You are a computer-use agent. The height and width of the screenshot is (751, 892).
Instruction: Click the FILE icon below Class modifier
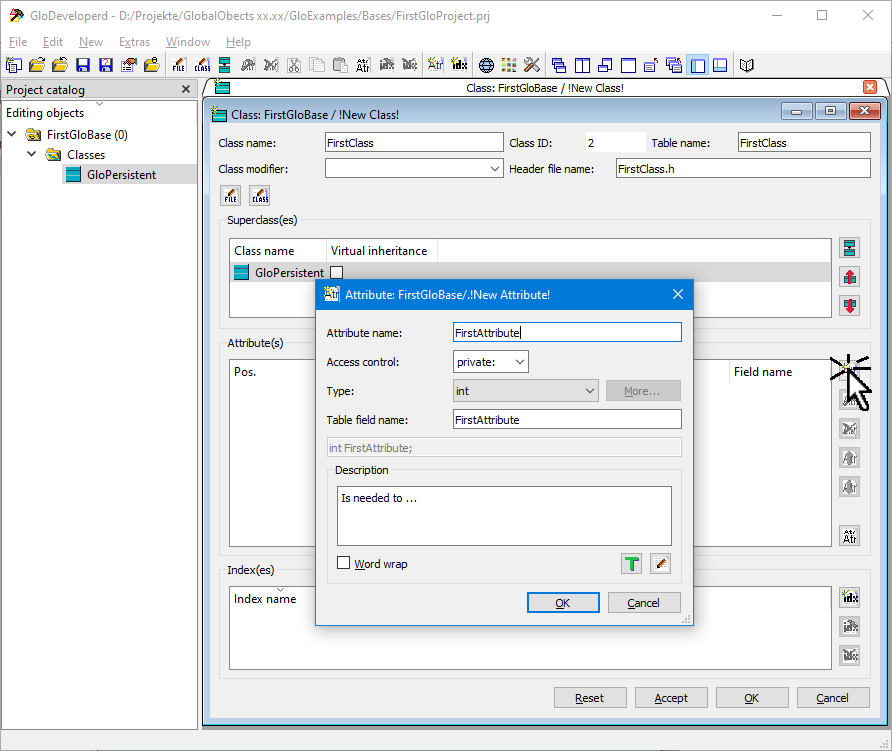click(231, 195)
